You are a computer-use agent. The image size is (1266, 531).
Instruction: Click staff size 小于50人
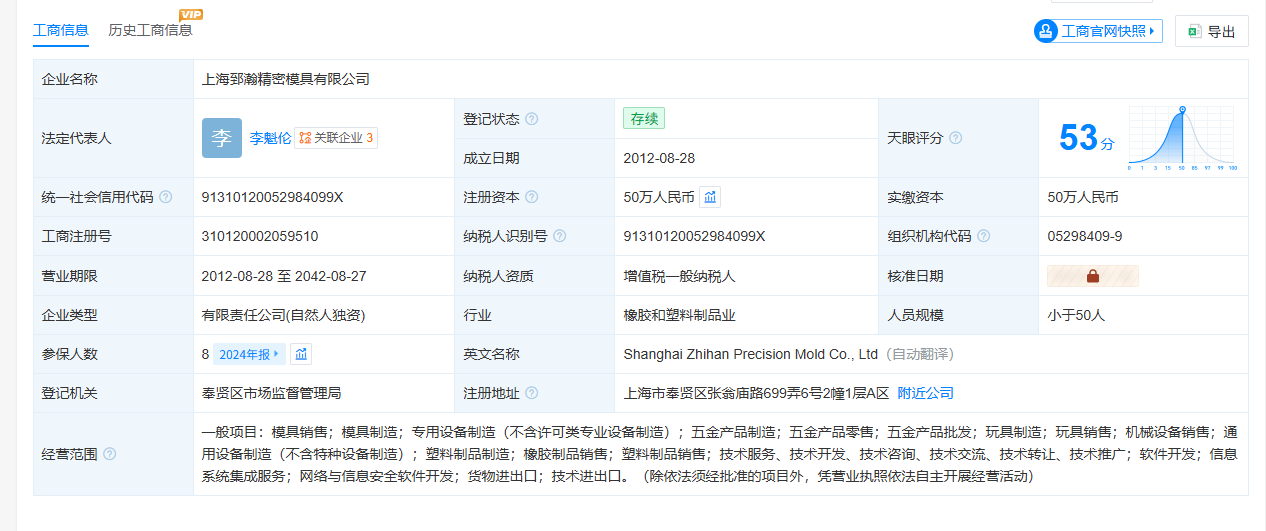(x=1076, y=315)
